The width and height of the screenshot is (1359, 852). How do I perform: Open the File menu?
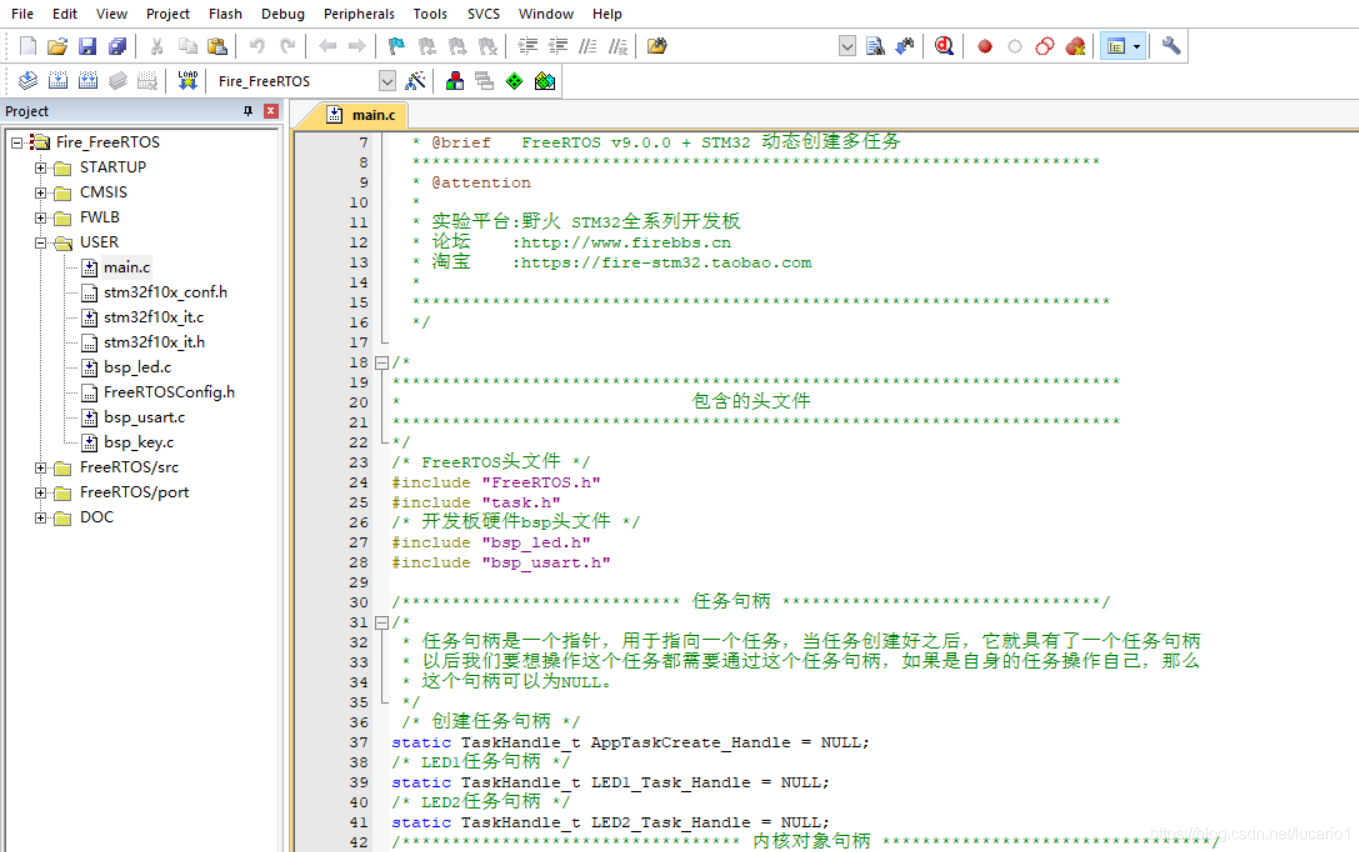click(x=22, y=14)
